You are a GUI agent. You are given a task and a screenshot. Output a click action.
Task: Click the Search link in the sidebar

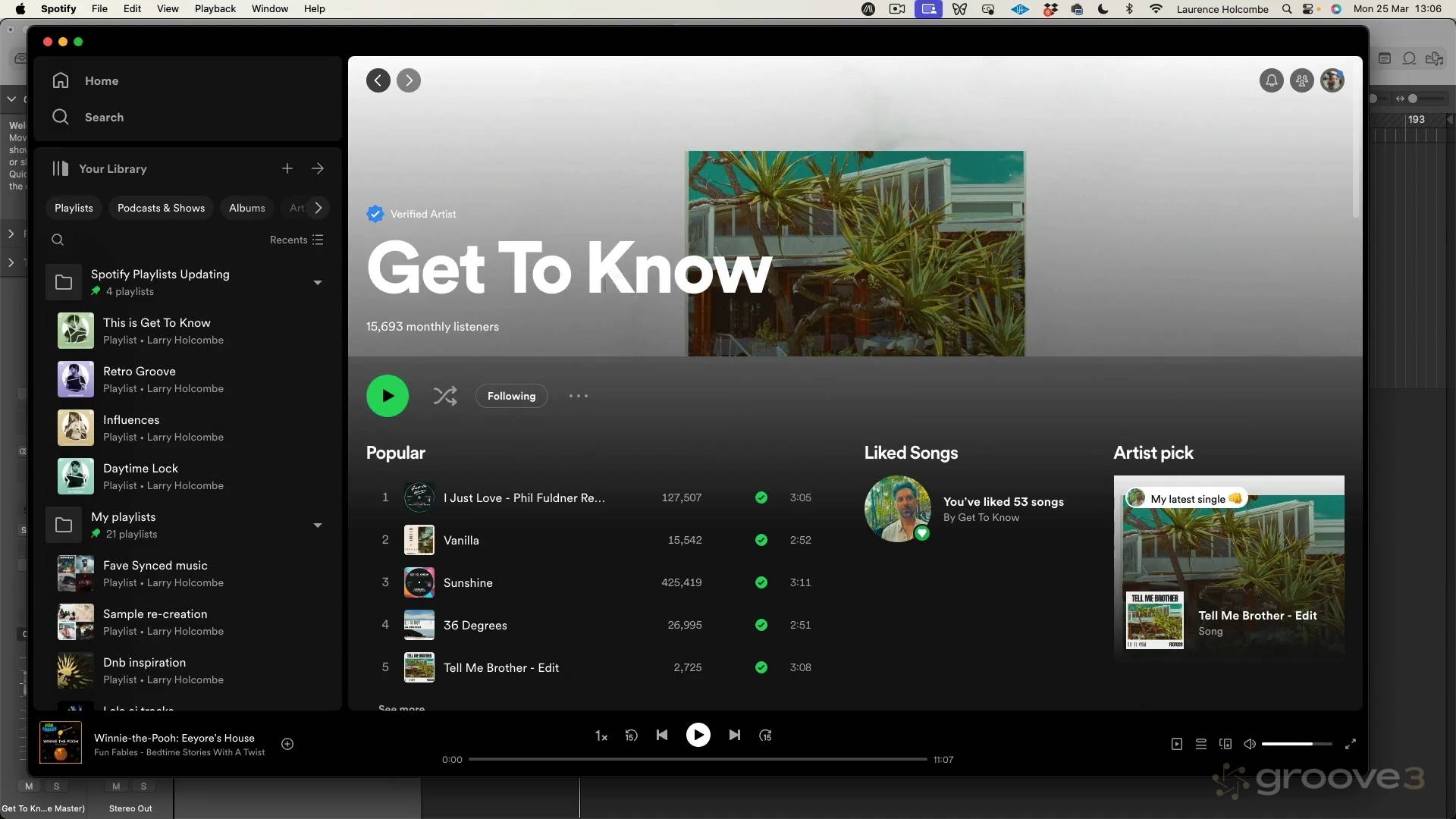104,117
